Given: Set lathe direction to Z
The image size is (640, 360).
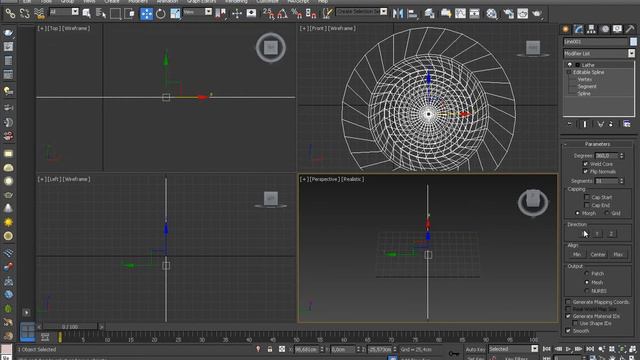Looking at the screenshot, I should (611, 234).
